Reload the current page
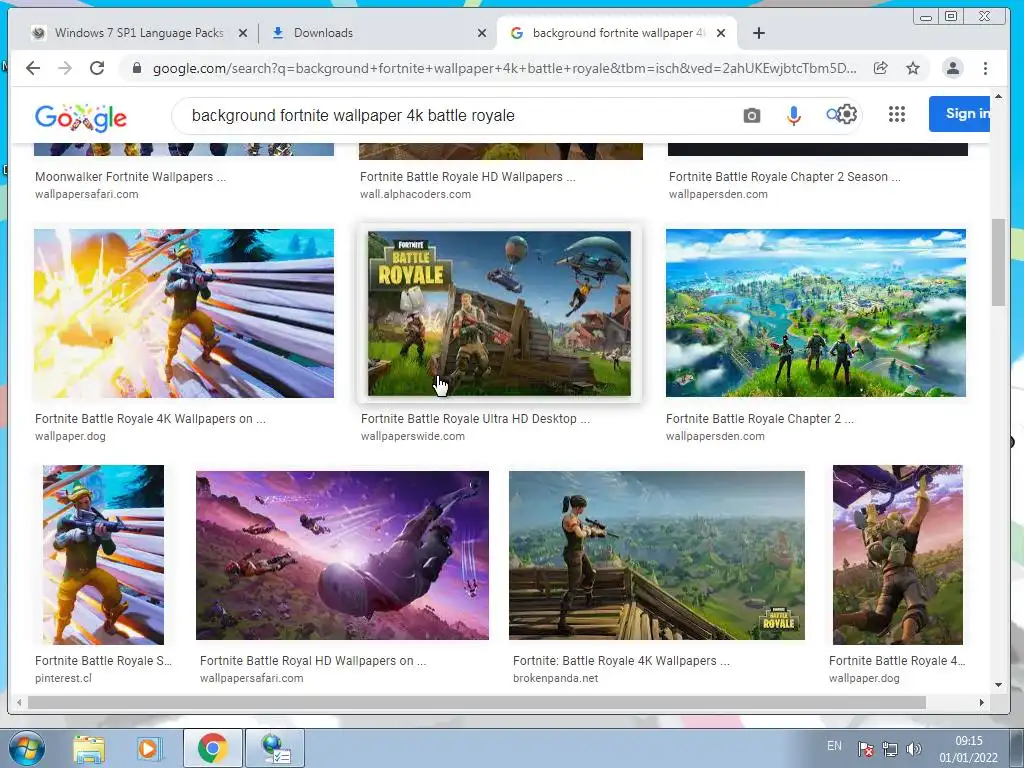Screen dimensions: 1024x768 pyautogui.click(x=97, y=68)
